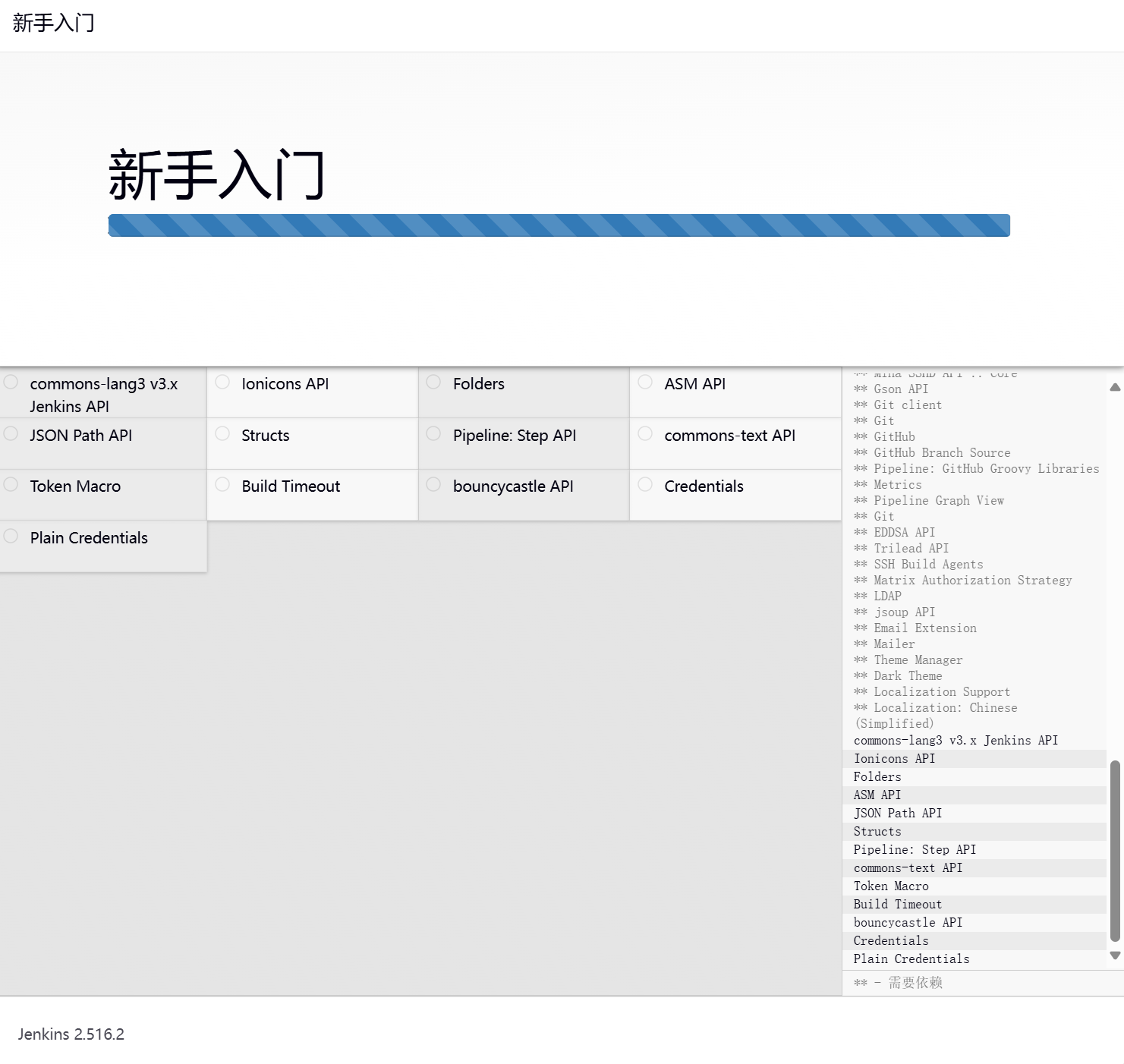Select Pipeline: Step API grid label
The height and width of the screenshot is (1064, 1124).
515,436
